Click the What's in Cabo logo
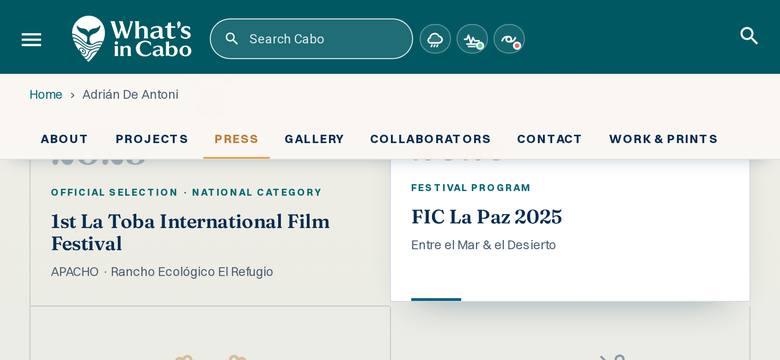This screenshot has width=780, height=360. point(131,38)
